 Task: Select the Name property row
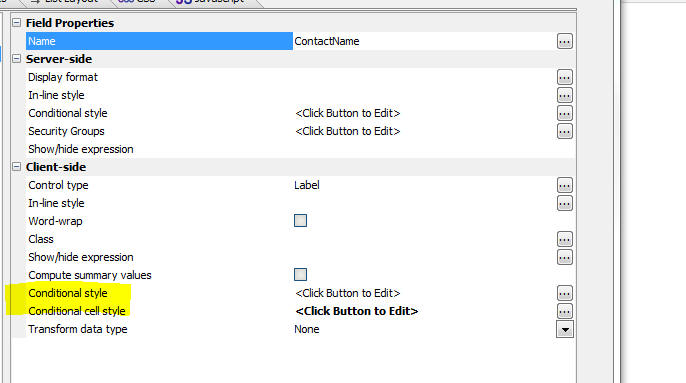[159, 41]
